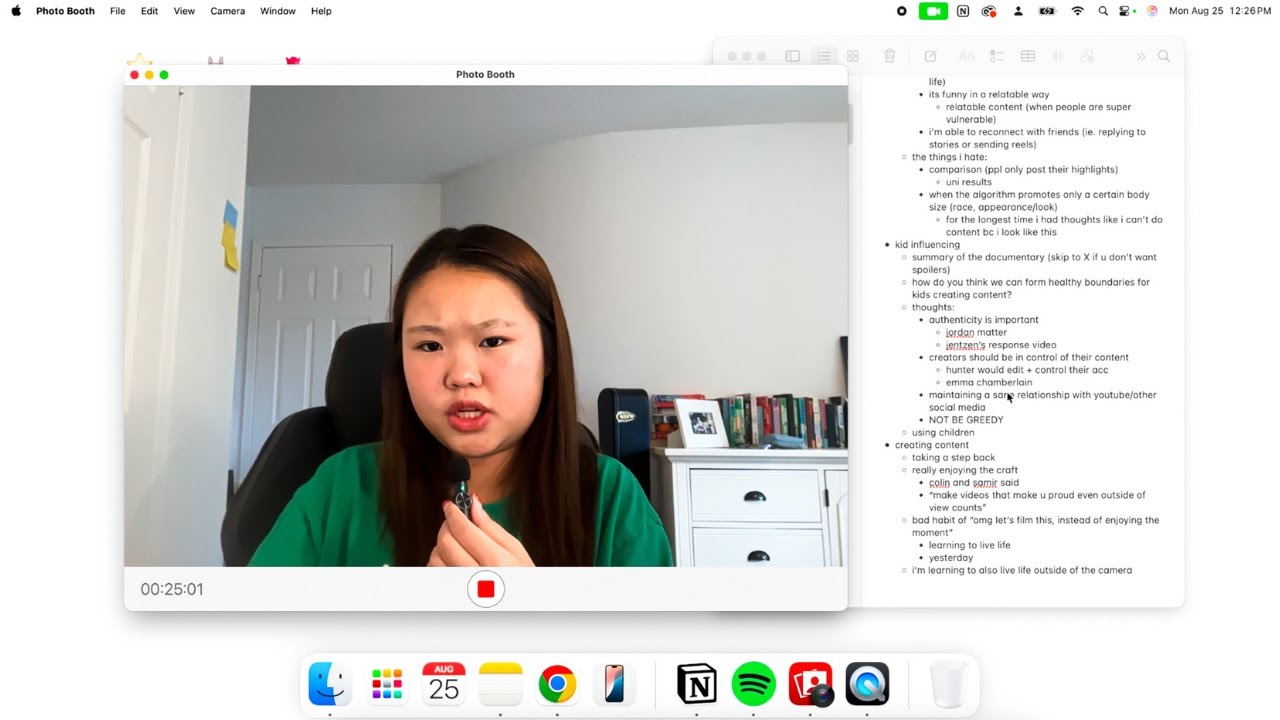Switch Notes to list view
The height and width of the screenshot is (720, 1280).
[823, 57]
